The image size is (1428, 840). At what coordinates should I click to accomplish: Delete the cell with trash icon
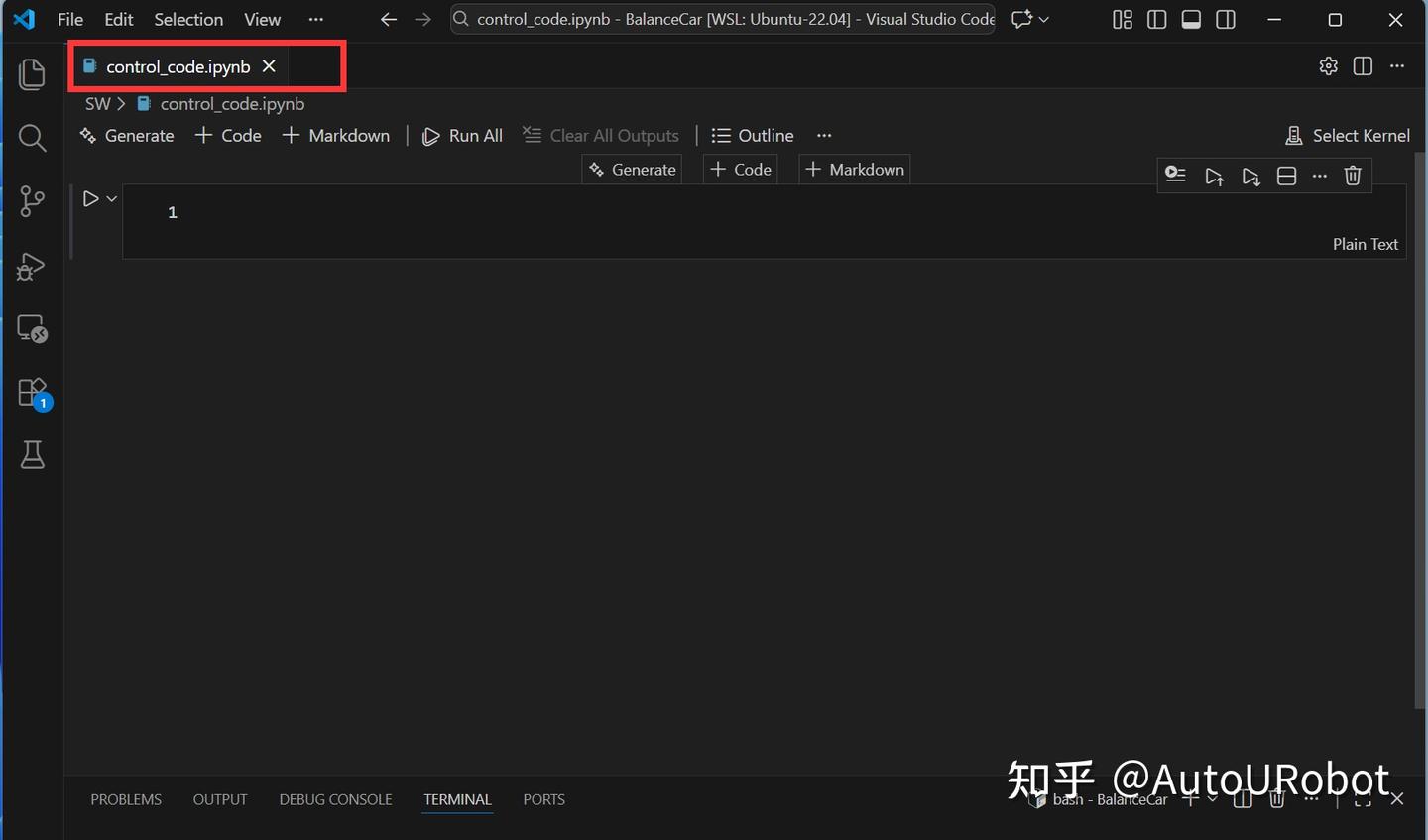tap(1353, 176)
